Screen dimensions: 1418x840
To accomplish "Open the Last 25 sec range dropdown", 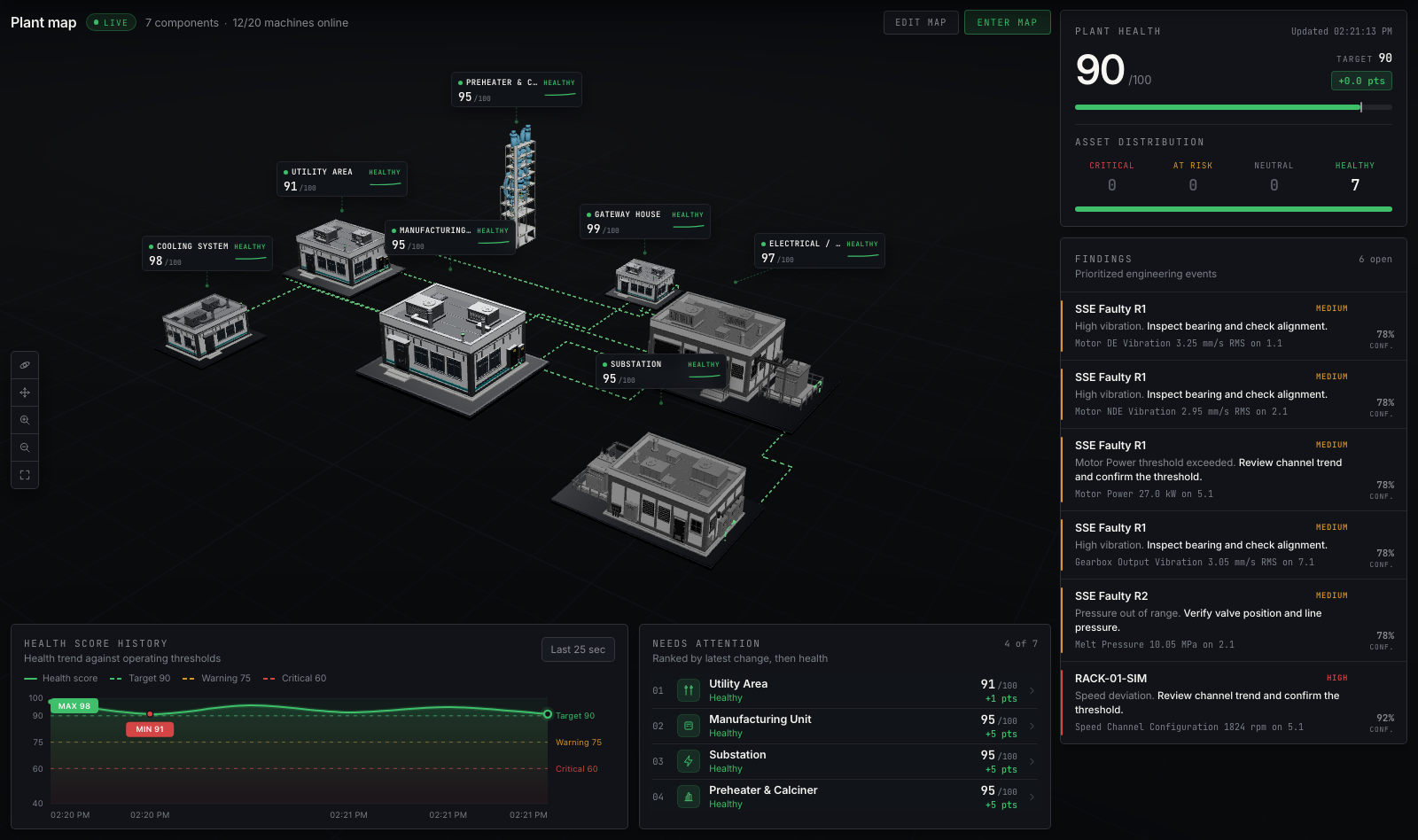I will 578,649.
